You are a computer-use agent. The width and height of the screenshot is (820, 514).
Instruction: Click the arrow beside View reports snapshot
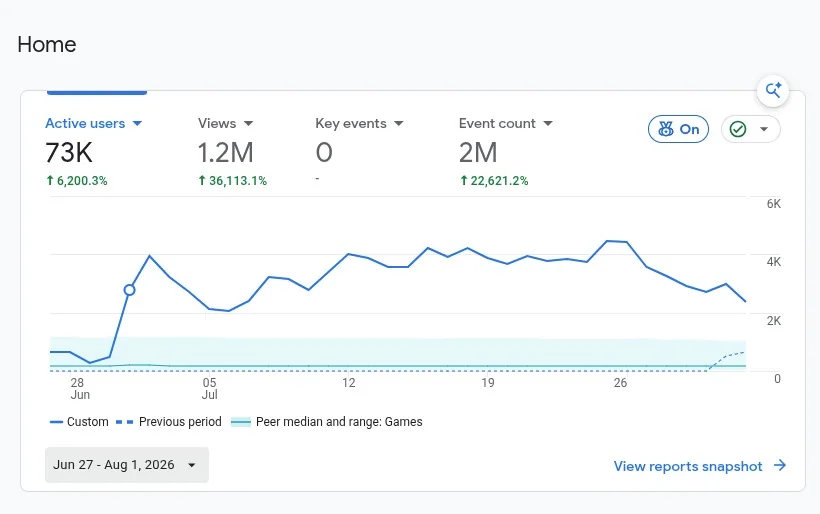[780, 465]
